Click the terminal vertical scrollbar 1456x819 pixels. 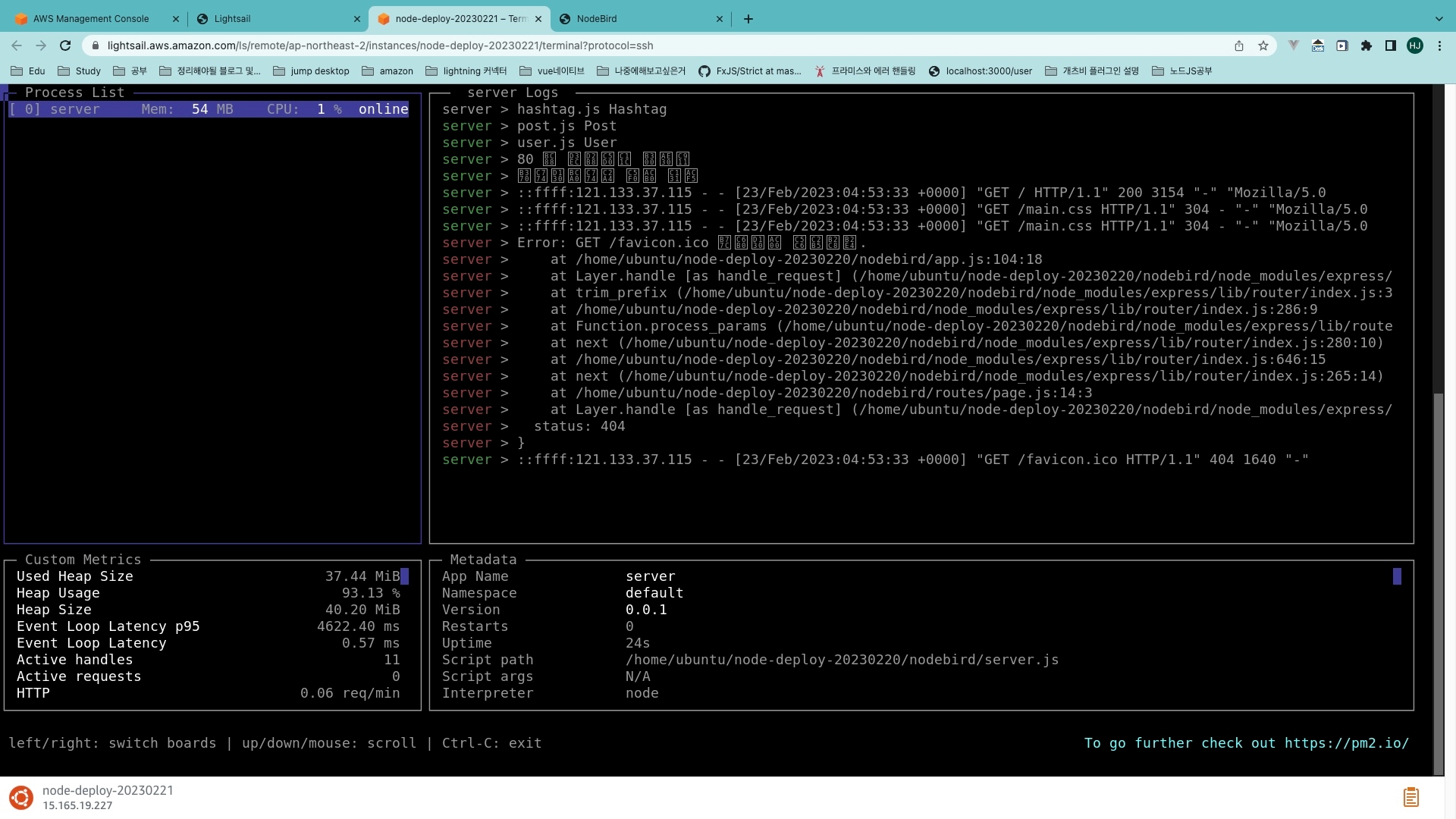(x=1439, y=584)
